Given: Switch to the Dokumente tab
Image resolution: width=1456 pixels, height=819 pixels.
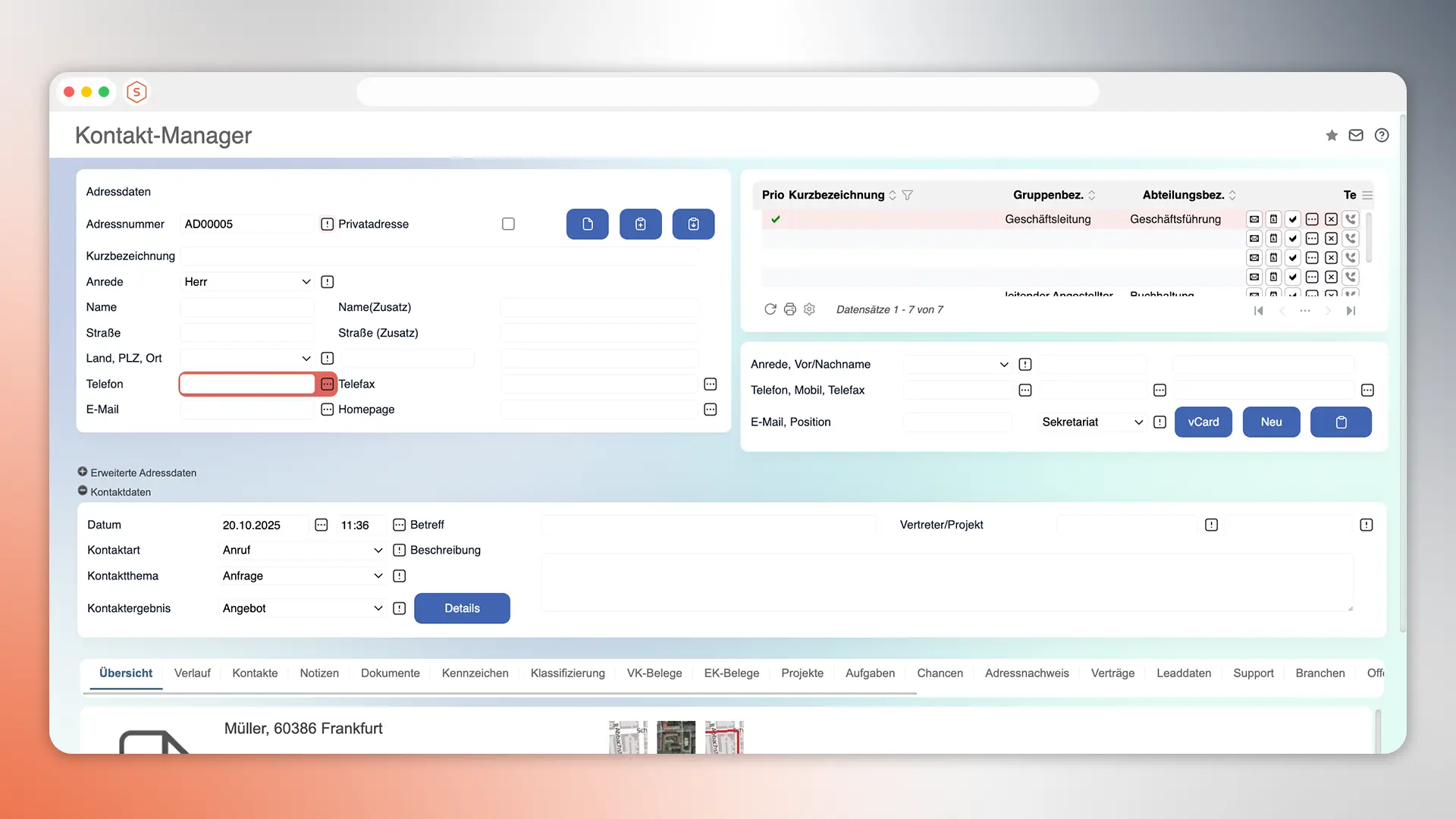Looking at the screenshot, I should (x=390, y=673).
